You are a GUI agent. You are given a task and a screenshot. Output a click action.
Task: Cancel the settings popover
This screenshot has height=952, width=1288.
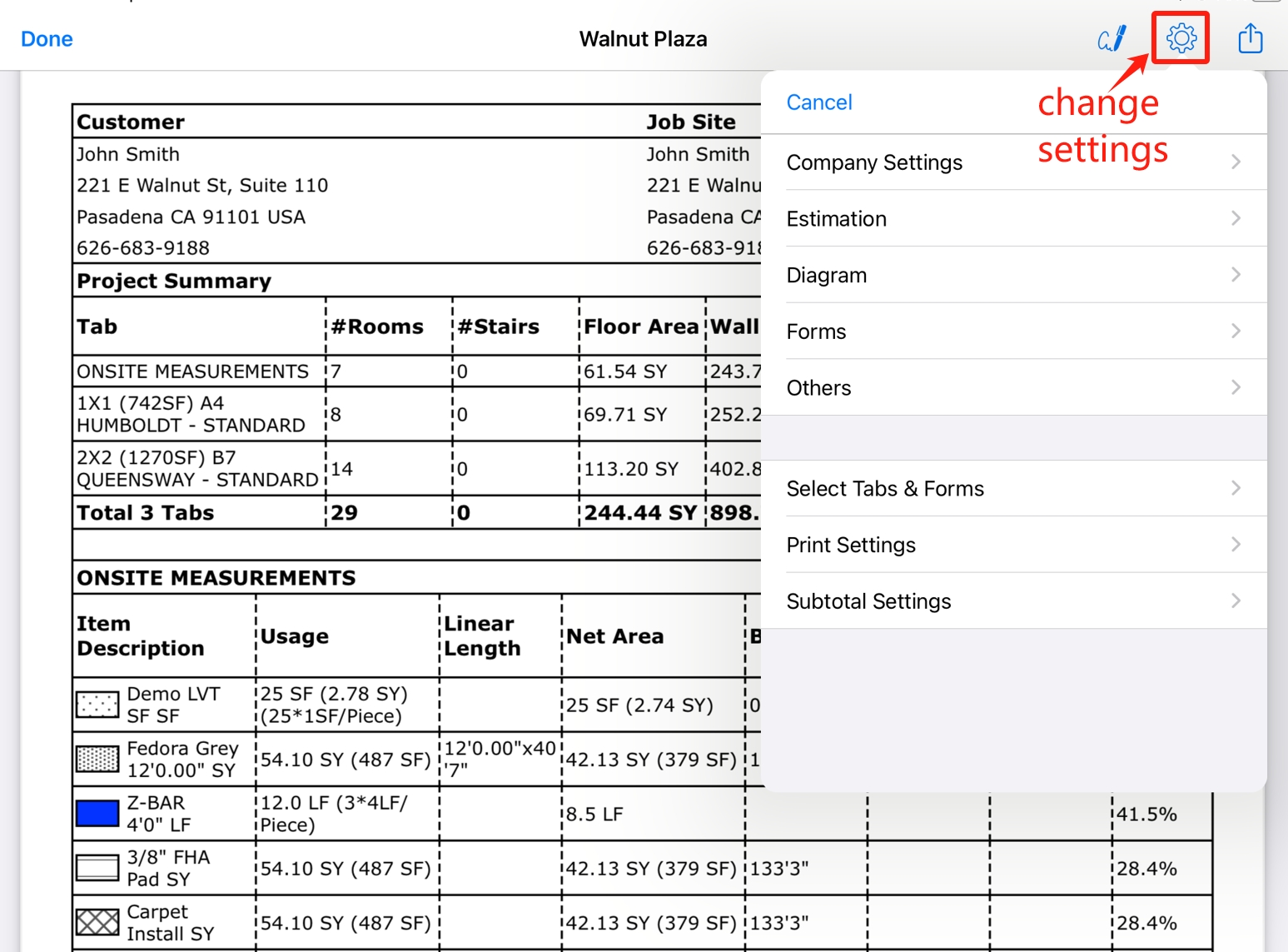click(819, 102)
